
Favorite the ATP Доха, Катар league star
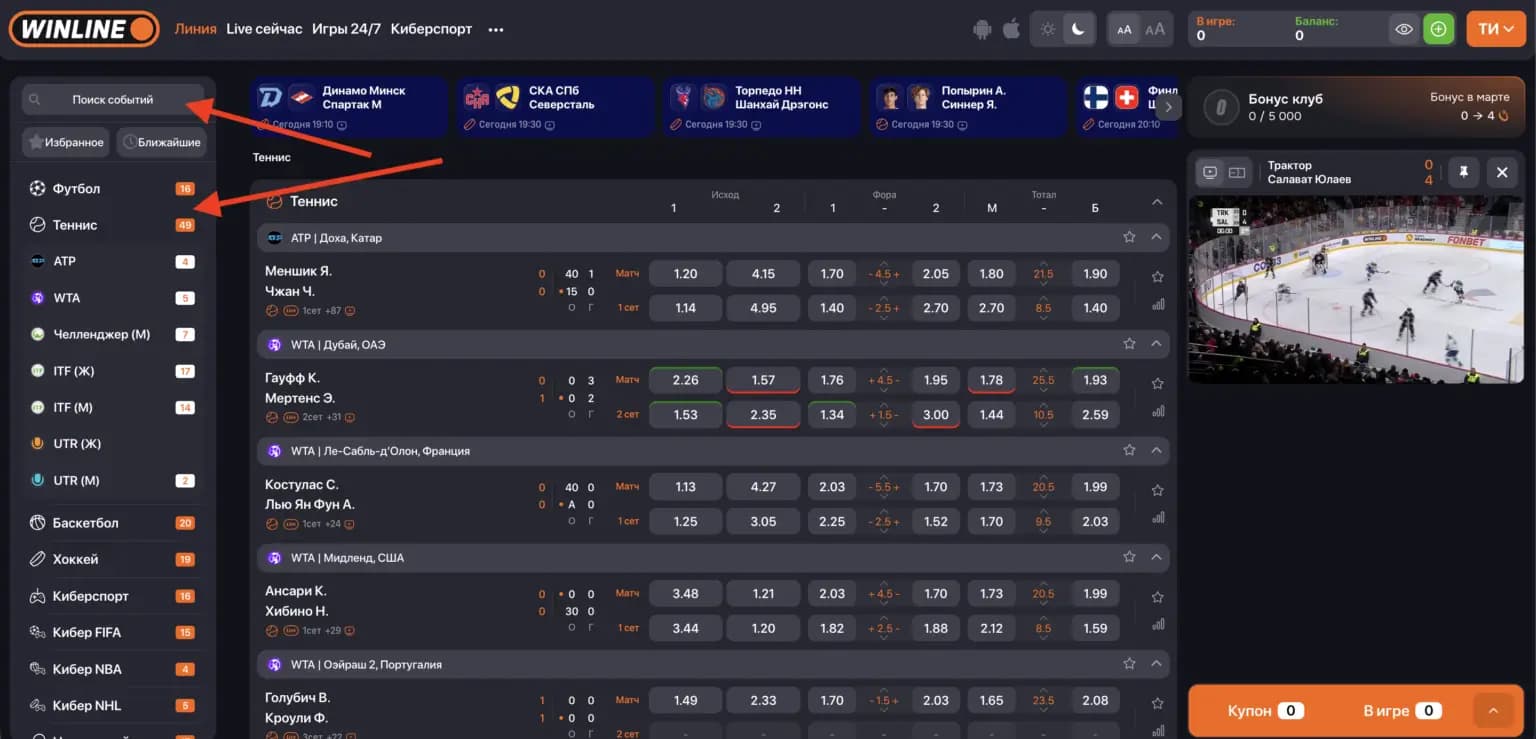pos(1129,238)
